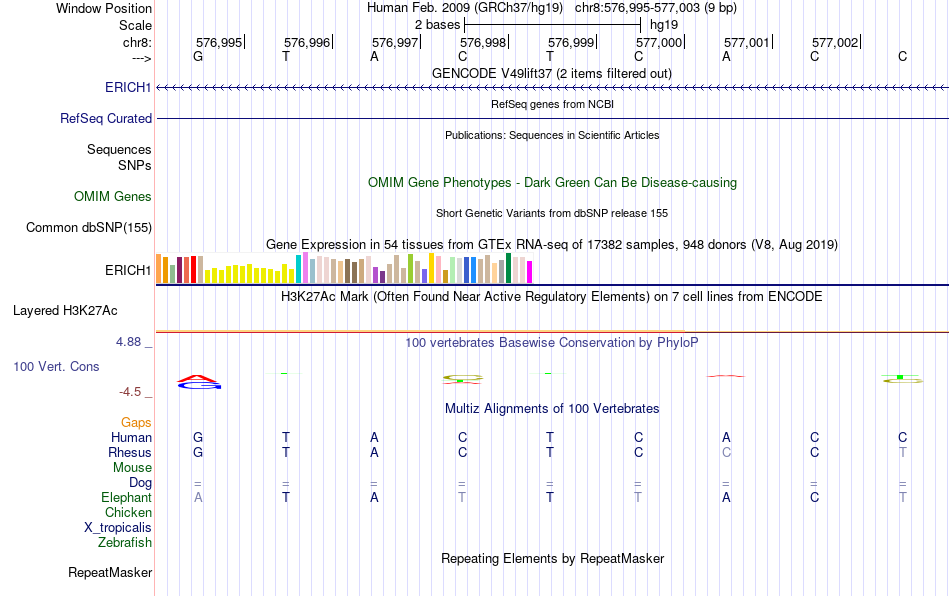
Task: Click the 576,996 ruler position
Action: 307,42
